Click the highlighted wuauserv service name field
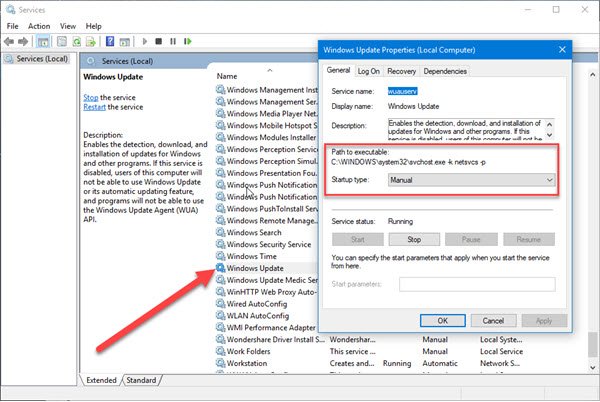 [403, 91]
